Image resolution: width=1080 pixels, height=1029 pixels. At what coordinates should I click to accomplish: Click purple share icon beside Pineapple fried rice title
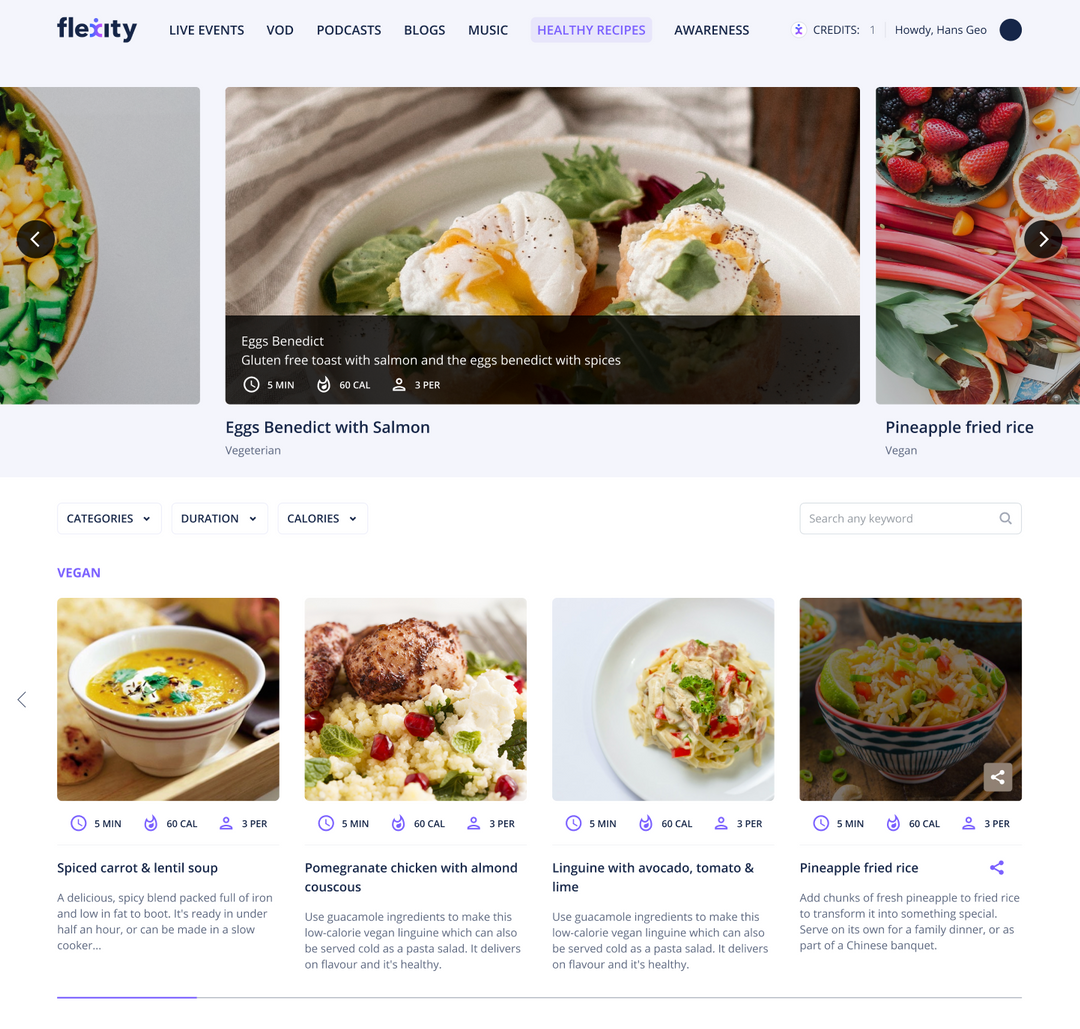click(x=997, y=868)
